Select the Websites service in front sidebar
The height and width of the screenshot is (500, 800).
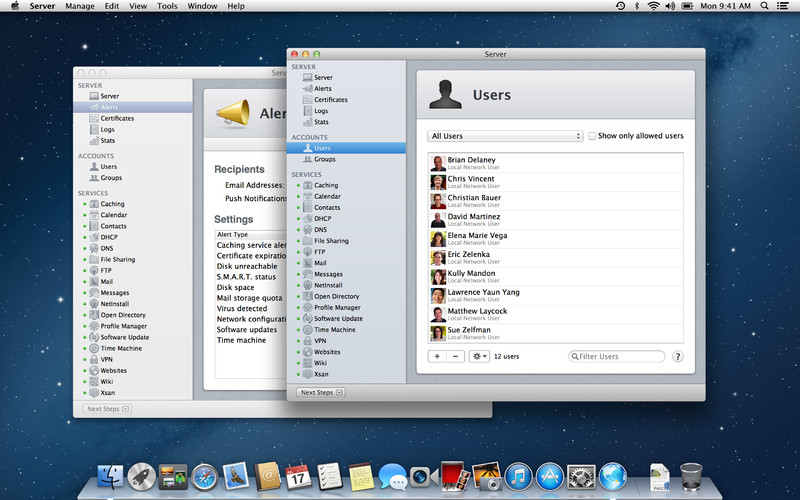327,352
